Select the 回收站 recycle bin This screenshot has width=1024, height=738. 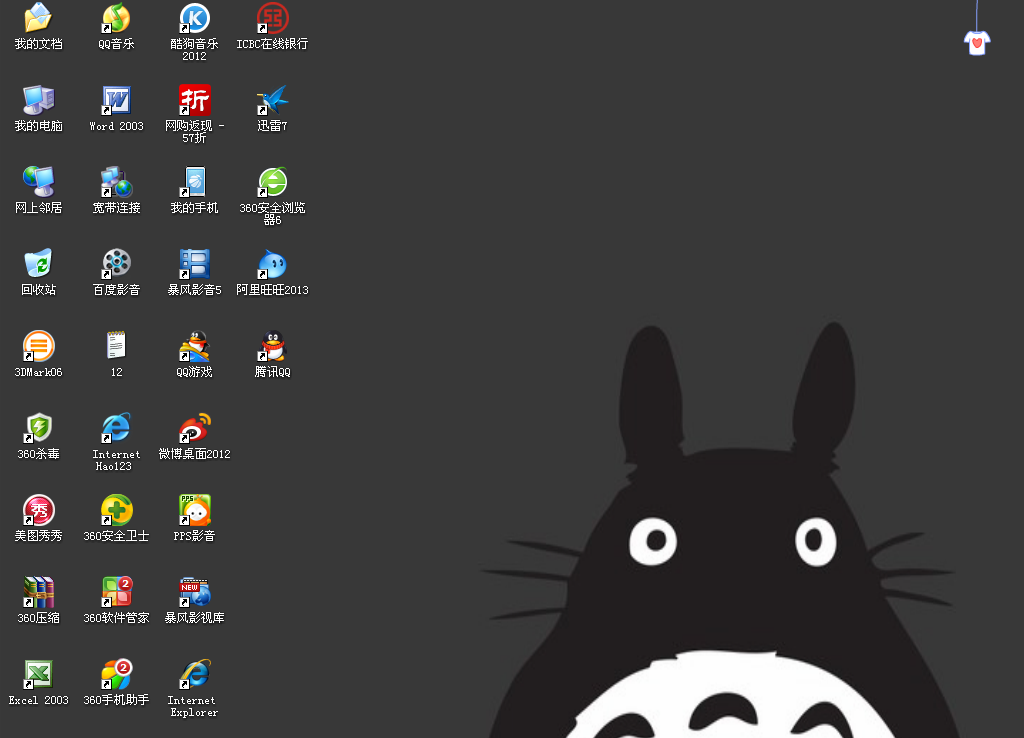point(38,264)
